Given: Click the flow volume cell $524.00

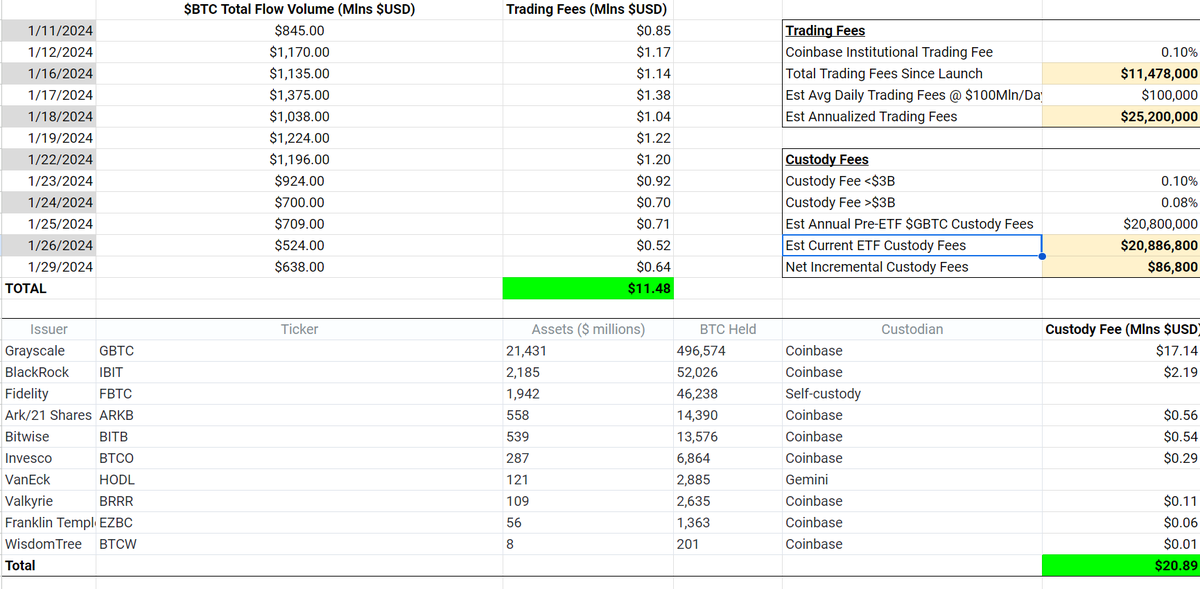Looking at the screenshot, I should pyautogui.click(x=299, y=245).
